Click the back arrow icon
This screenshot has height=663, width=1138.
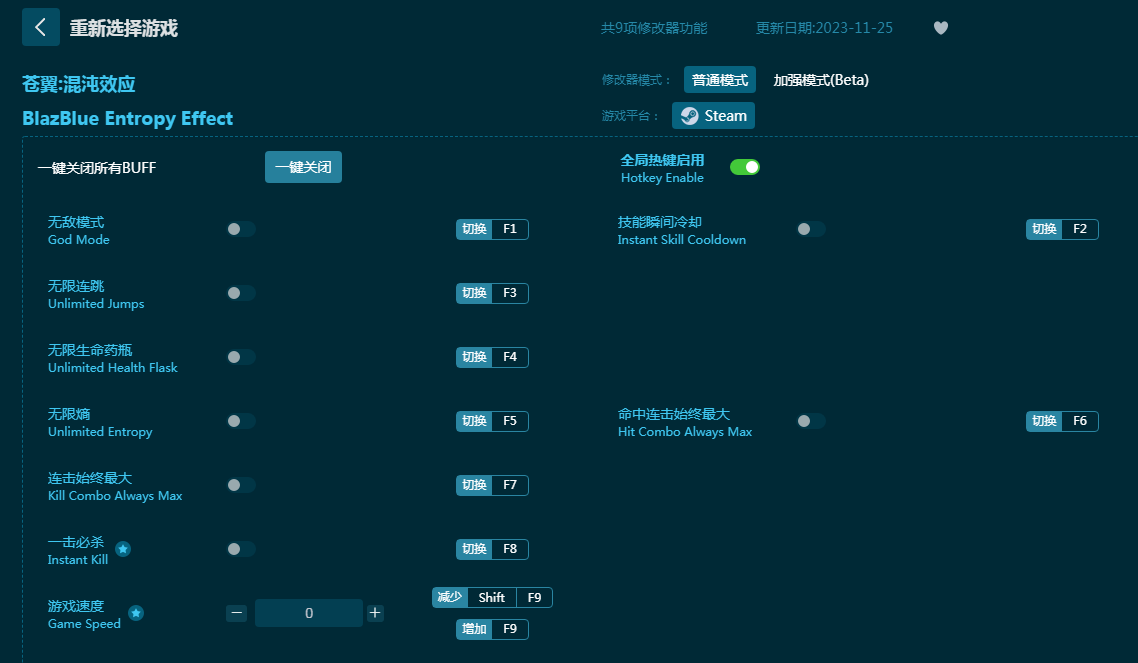(41, 28)
